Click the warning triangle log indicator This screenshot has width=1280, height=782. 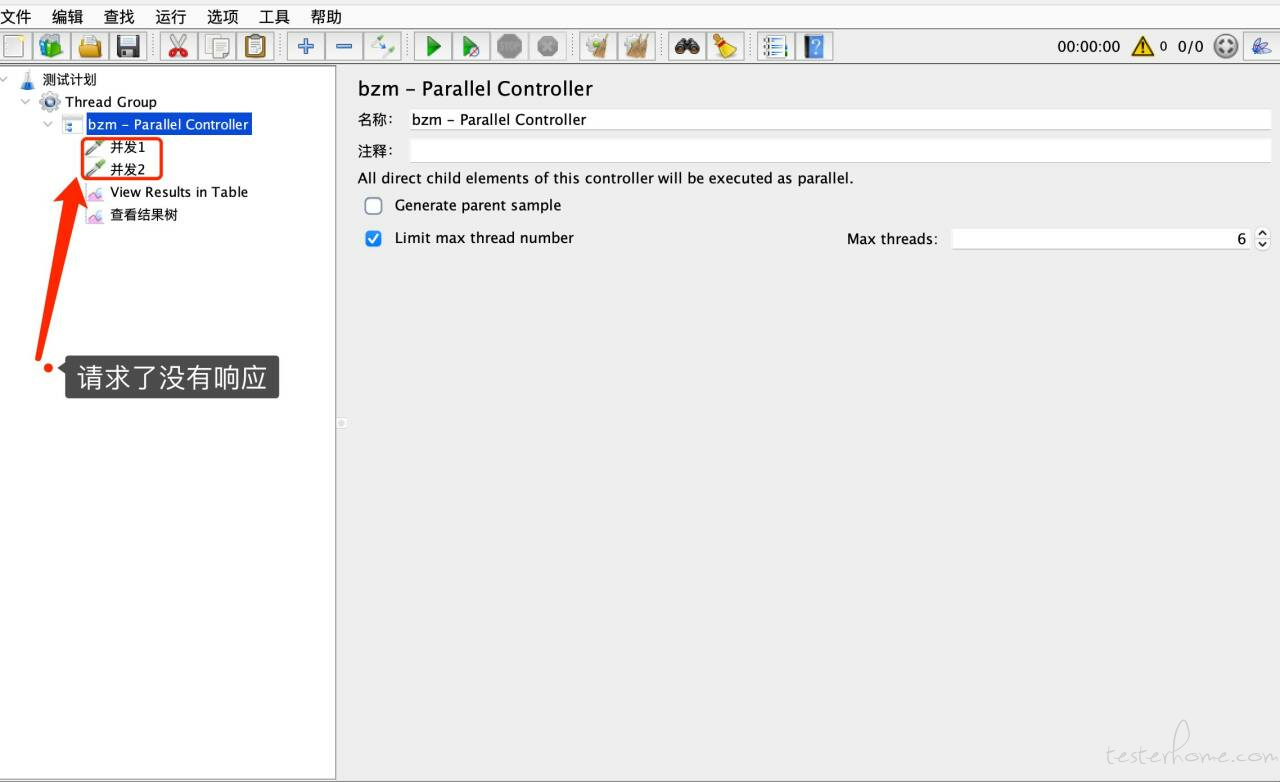point(1142,46)
